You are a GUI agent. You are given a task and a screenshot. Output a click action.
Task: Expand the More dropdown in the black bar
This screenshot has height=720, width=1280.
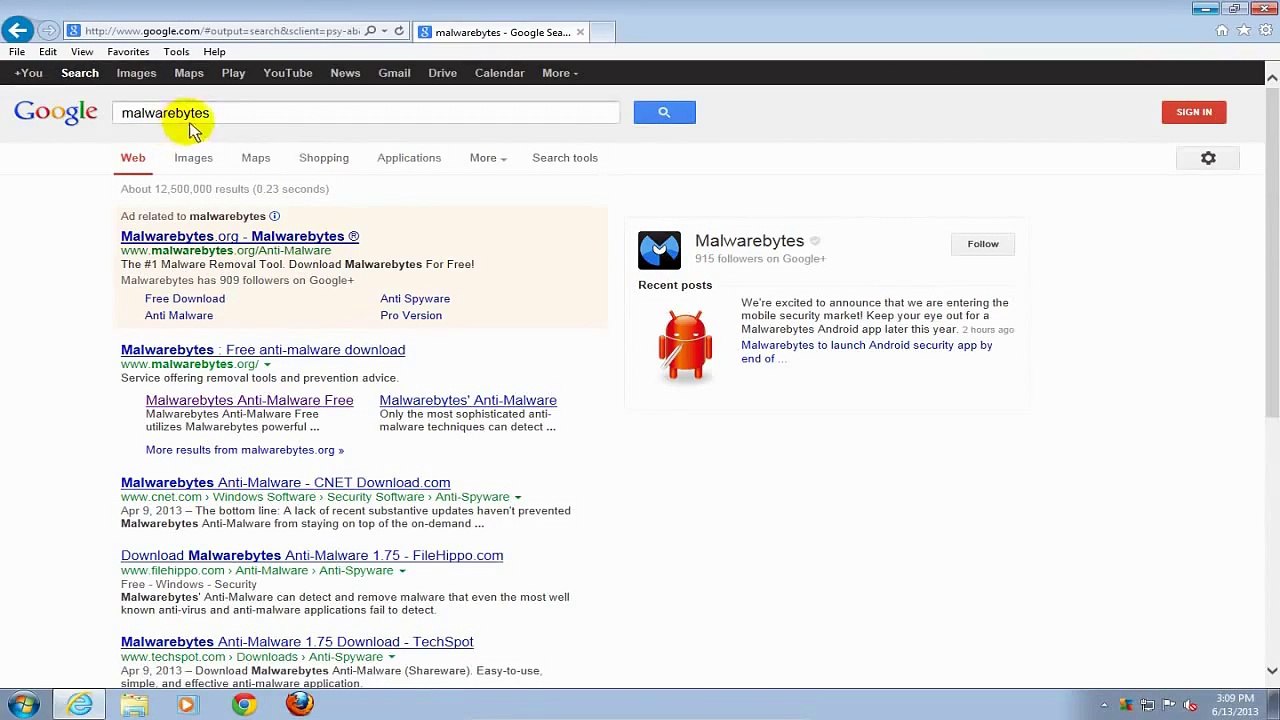(560, 73)
